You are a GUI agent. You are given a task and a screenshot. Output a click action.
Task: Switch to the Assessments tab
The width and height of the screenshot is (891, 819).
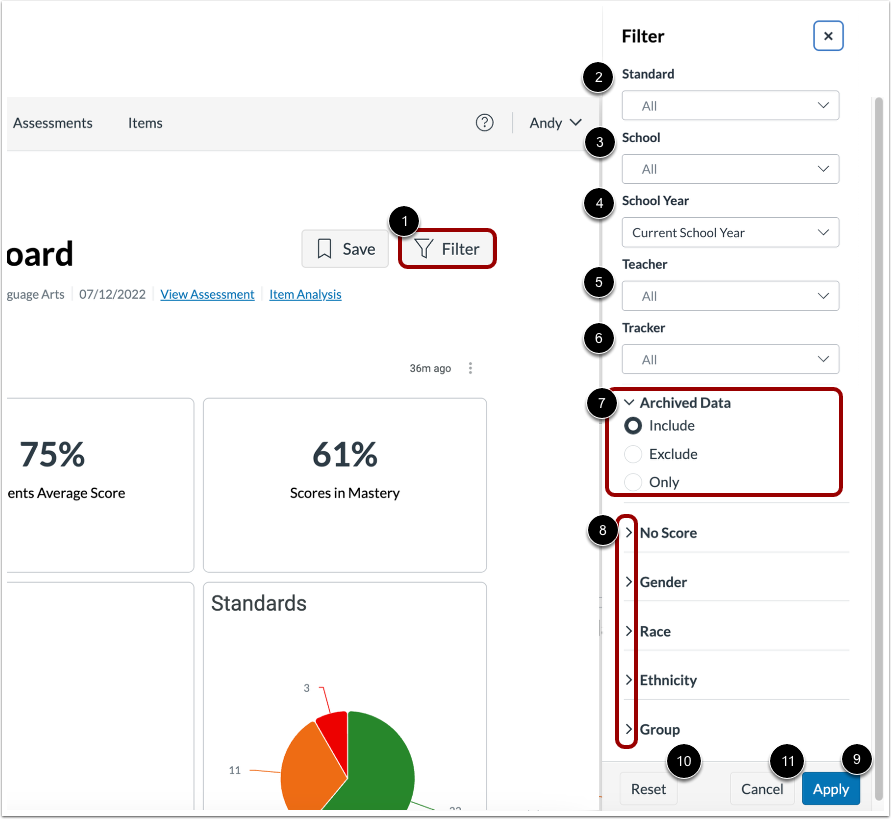52,122
